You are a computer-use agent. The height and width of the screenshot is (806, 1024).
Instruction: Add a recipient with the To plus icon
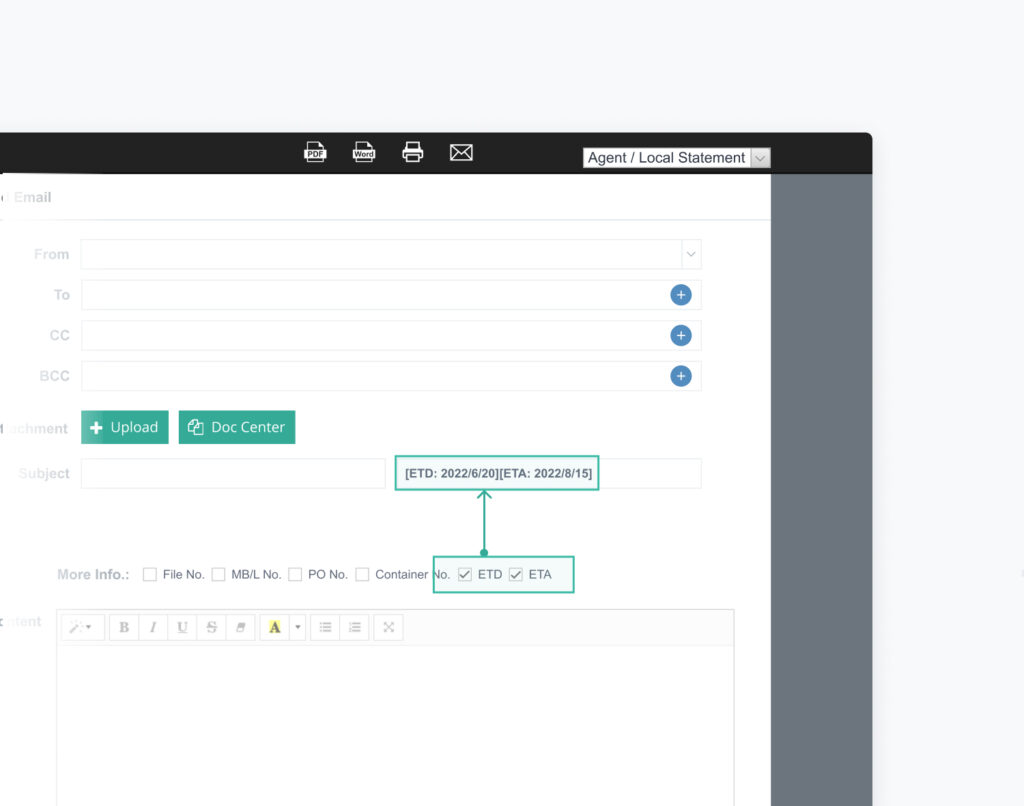pyautogui.click(x=681, y=295)
